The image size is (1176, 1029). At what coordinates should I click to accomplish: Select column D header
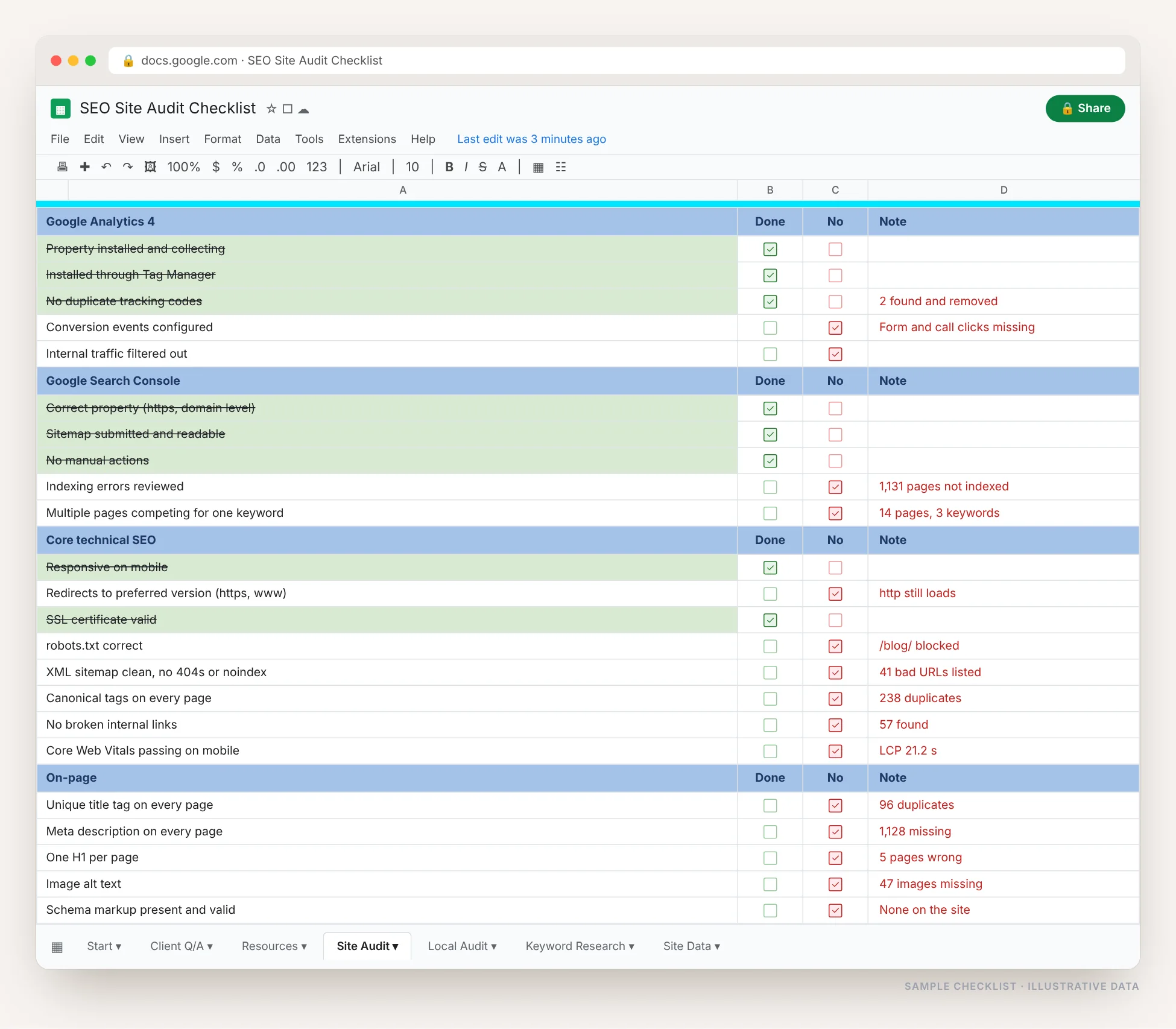point(1004,190)
